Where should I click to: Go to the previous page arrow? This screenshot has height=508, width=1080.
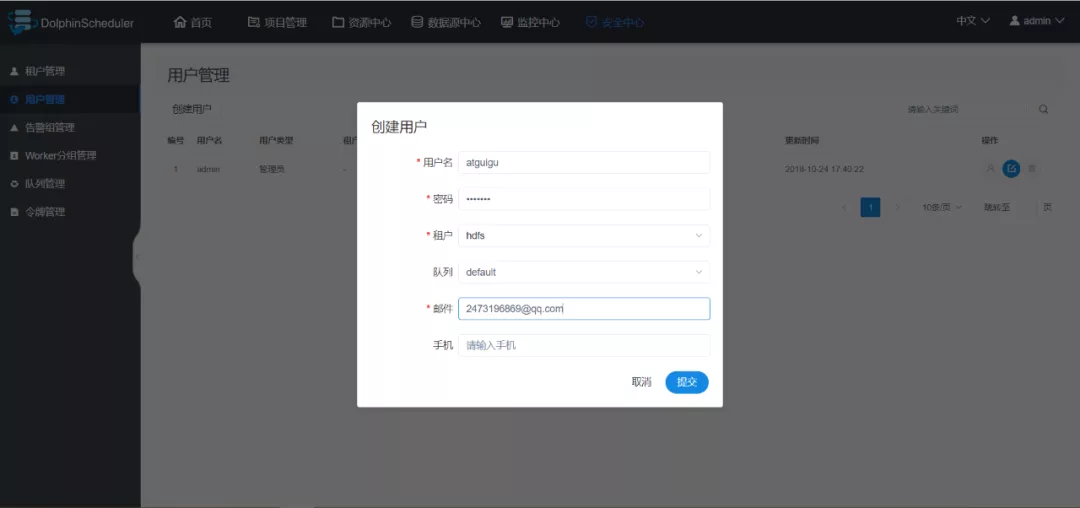click(844, 207)
